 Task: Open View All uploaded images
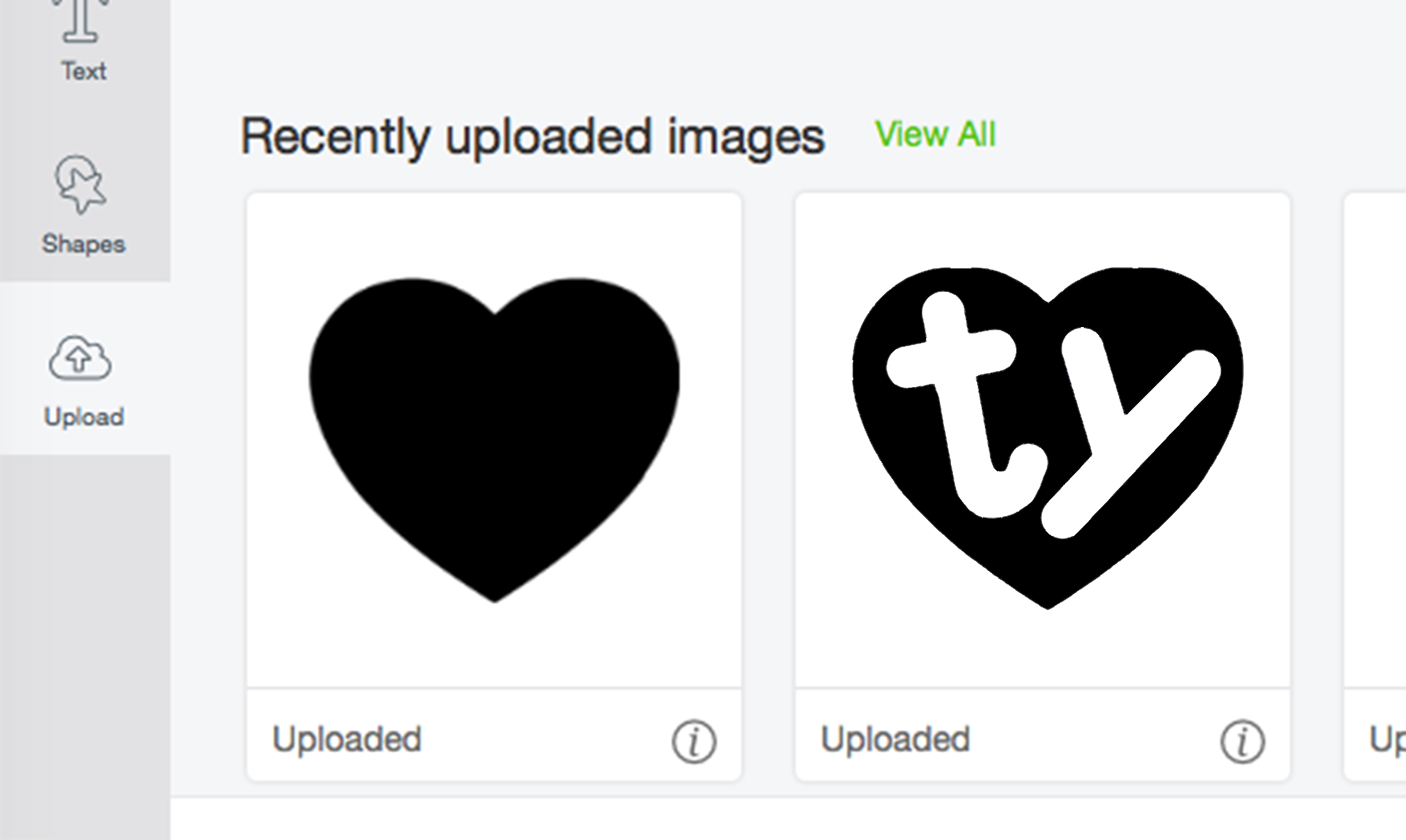[x=935, y=134]
